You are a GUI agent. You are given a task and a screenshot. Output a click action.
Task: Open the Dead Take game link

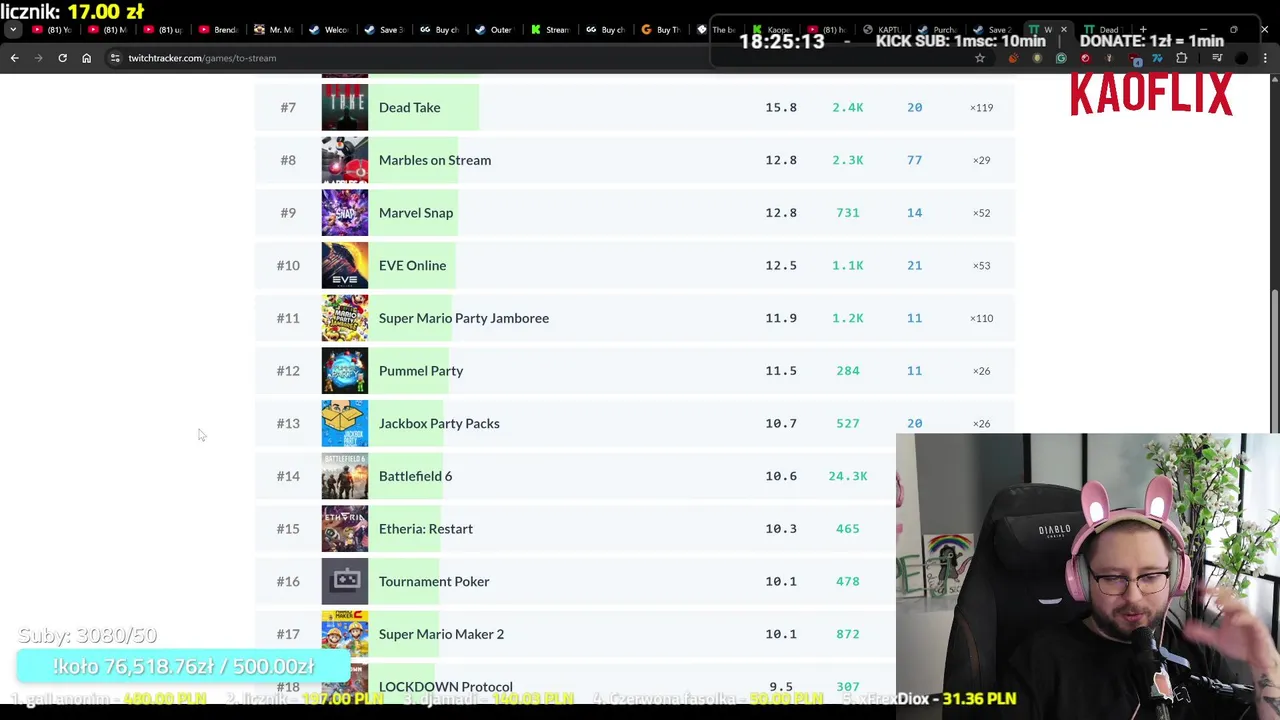(x=409, y=107)
